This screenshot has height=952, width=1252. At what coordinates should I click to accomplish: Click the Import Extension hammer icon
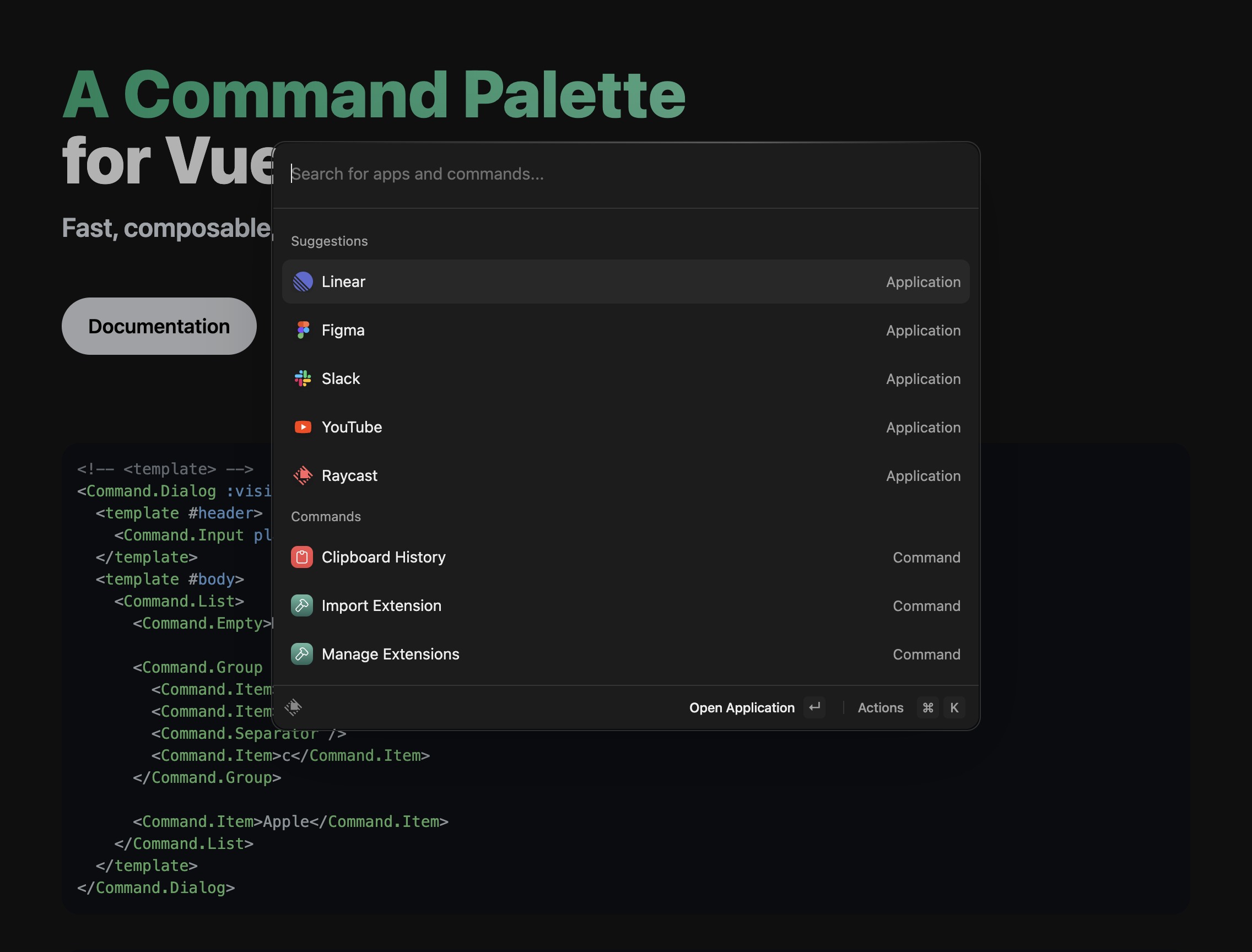[301, 606]
